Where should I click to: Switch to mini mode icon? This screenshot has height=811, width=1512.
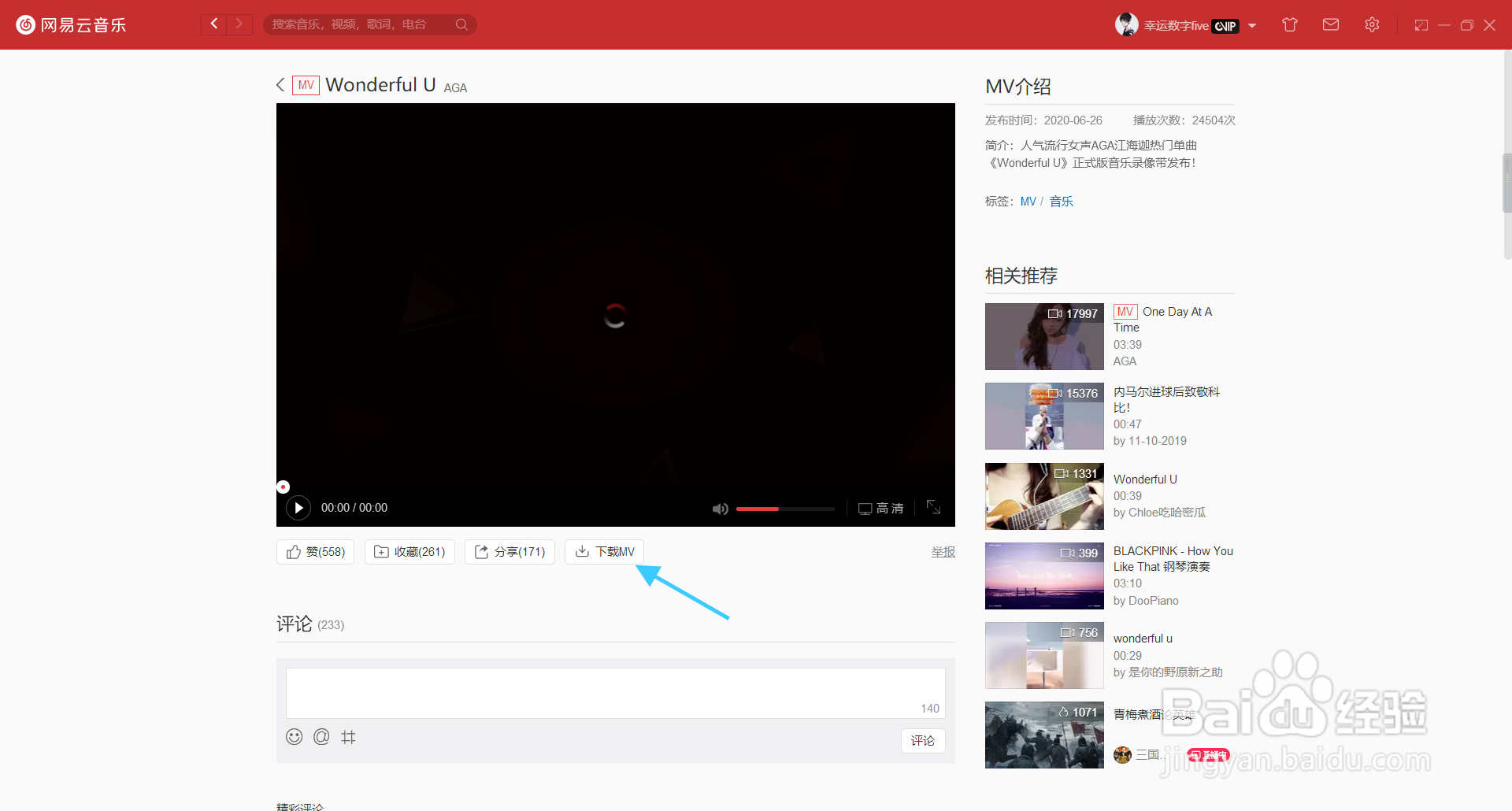[x=1421, y=25]
